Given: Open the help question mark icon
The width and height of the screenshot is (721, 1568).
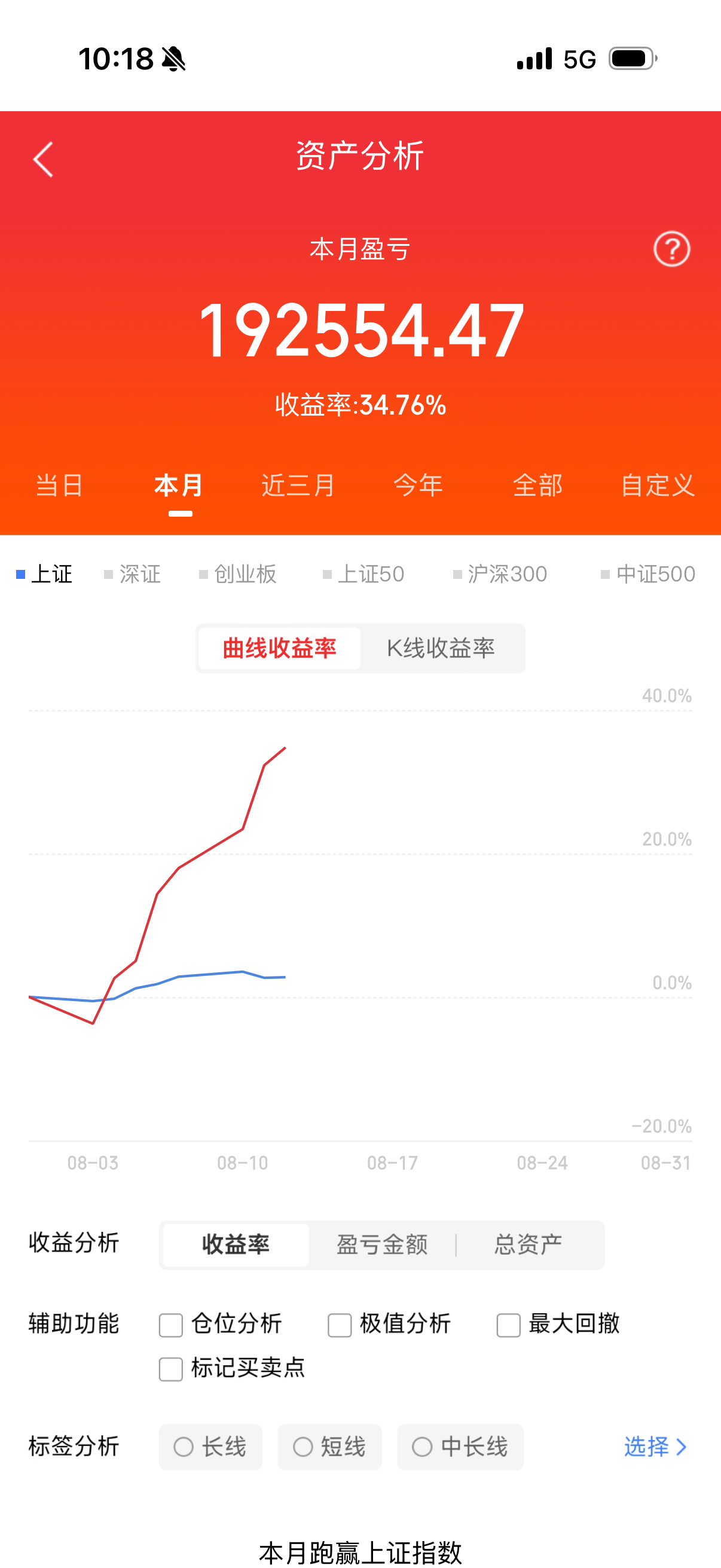Looking at the screenshot, I should pos(672,249).
